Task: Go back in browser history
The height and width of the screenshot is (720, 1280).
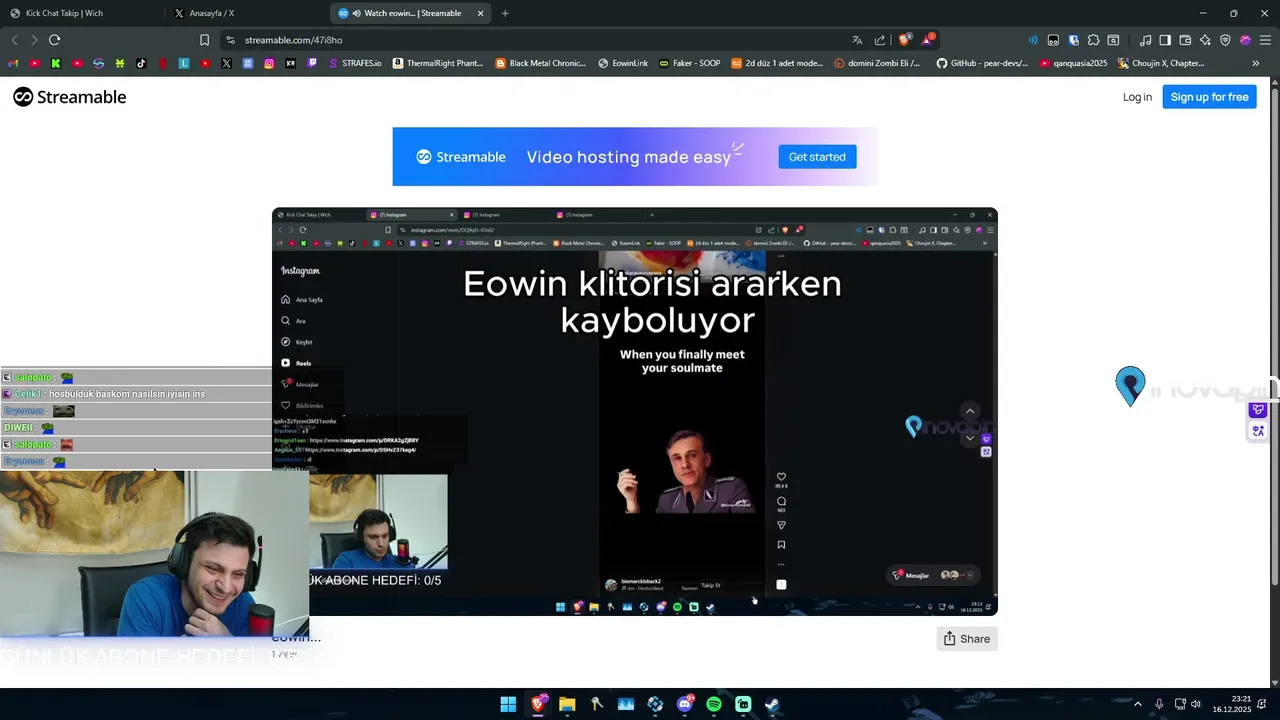Action: (14, 40)
